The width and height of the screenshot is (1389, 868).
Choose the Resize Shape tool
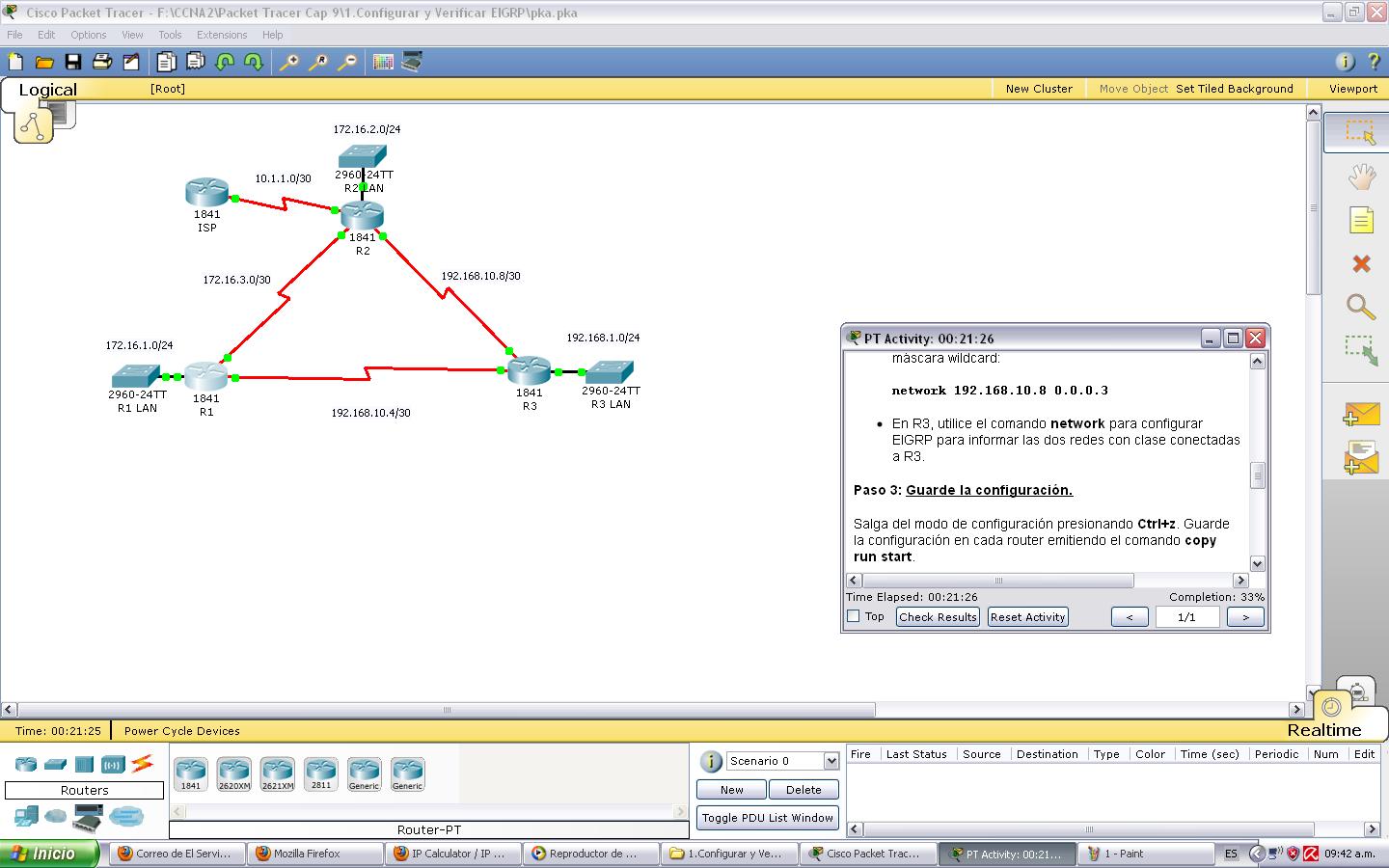pos(1361,350)
